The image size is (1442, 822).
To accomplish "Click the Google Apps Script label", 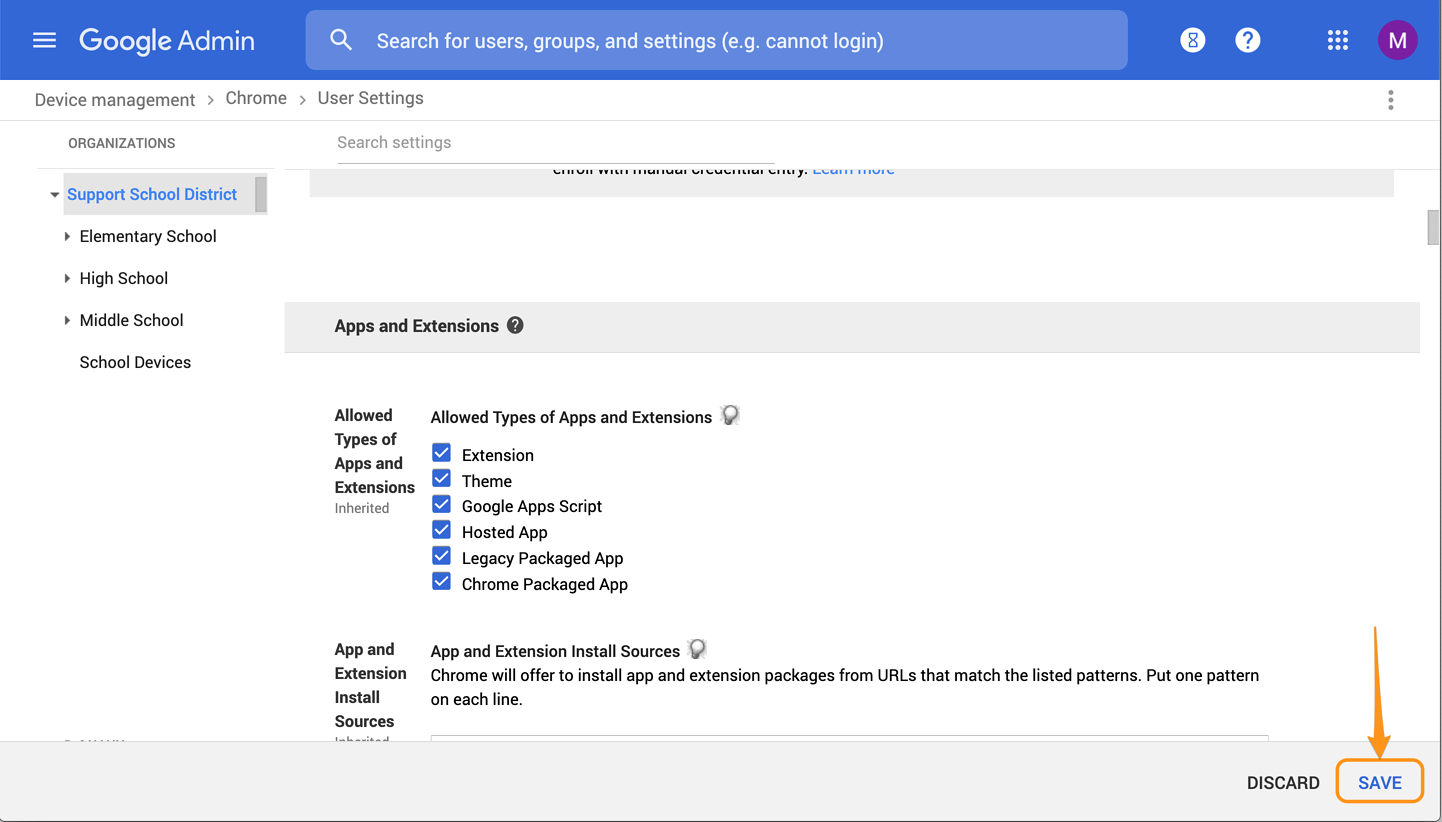I will 532,506.
